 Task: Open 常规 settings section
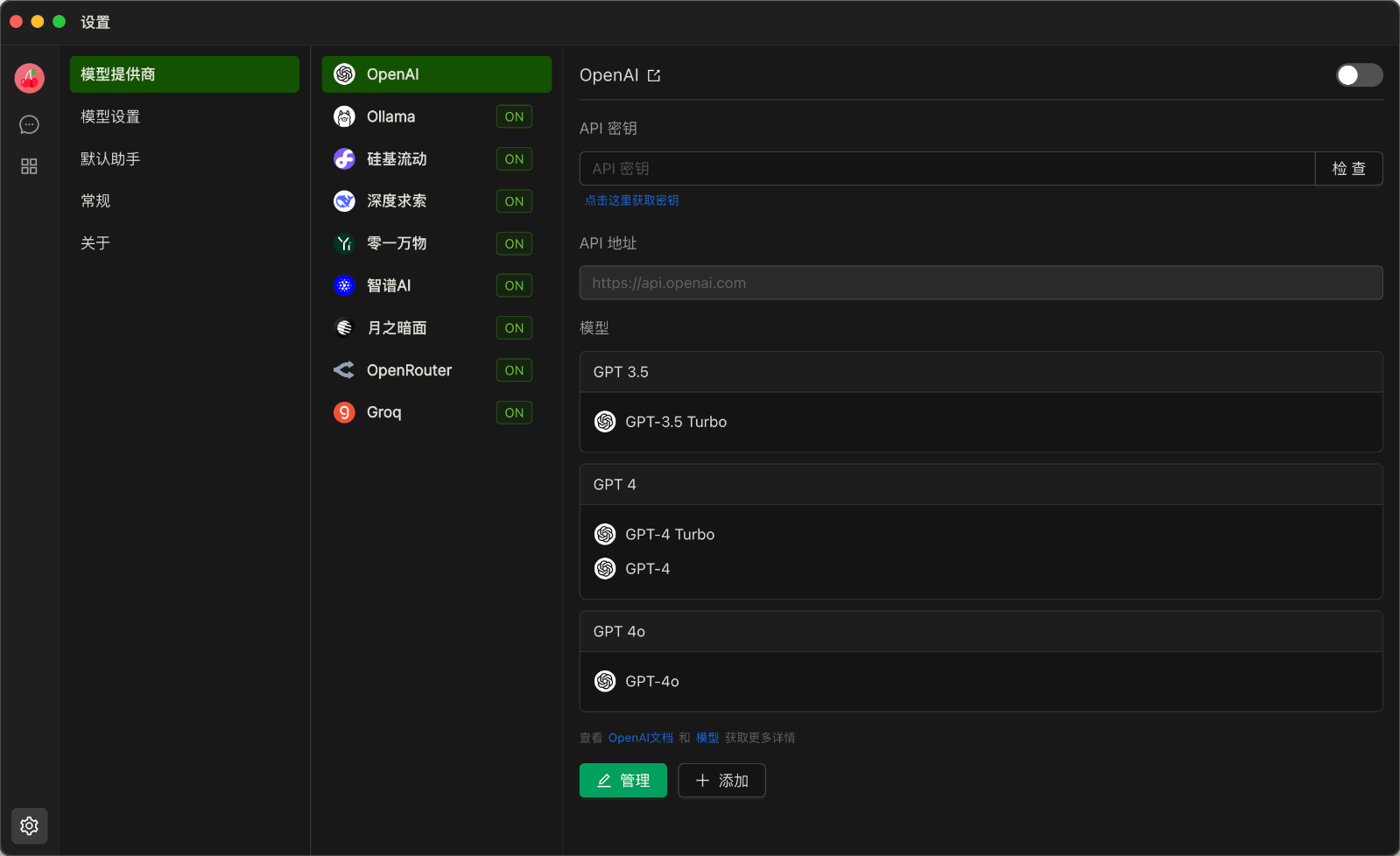185,200
